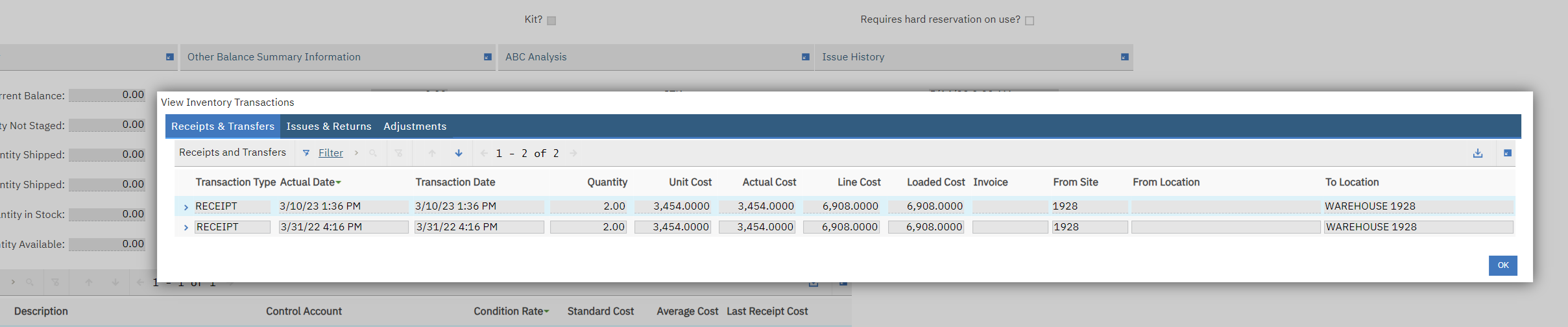The width and height of the screenshot is (1568, 327).
Task: Click the download icon in Receipts table
Action: click(1478, 153)
